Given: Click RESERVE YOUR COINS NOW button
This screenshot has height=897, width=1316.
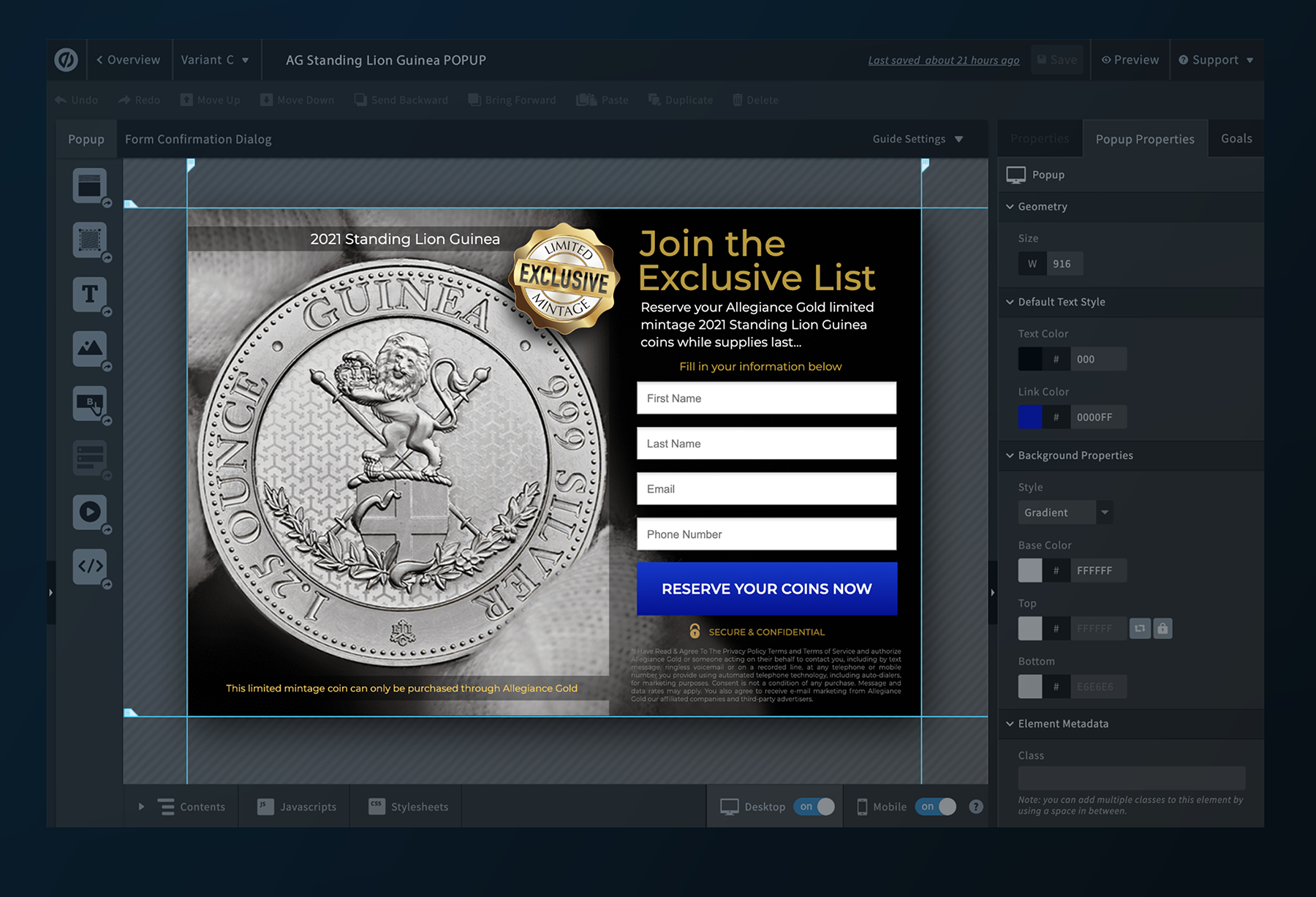Looking at the screenshot, I should click(x=767, y=588).
